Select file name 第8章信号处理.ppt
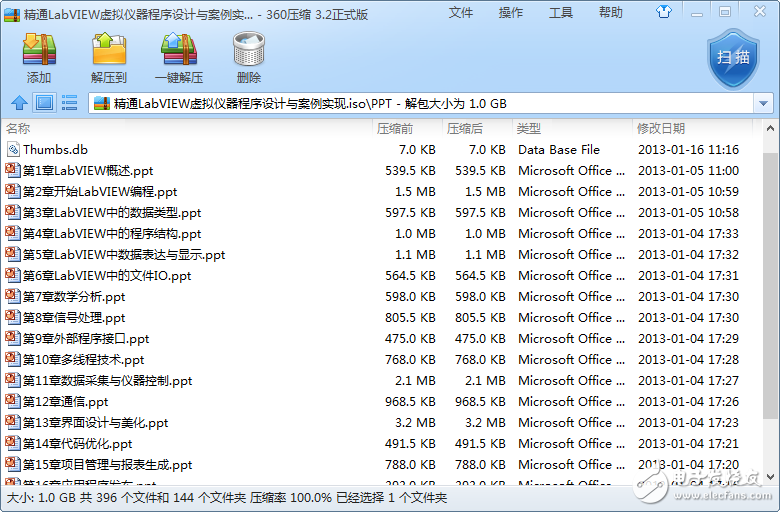This screenshot has width=780, height=512. pyautogui.click(x=74, y=317)
